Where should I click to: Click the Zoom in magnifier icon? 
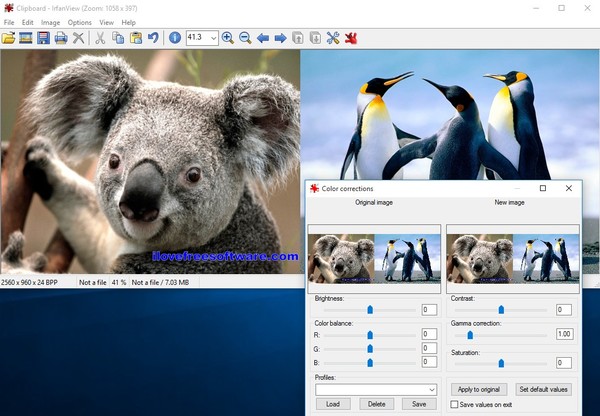pos(228,38)
